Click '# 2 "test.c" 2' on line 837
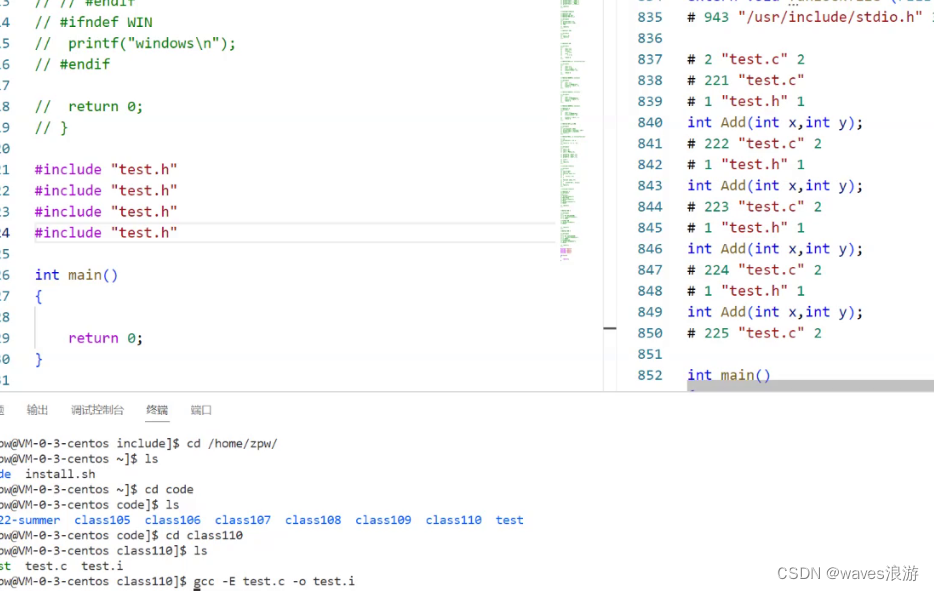The width and height of the screenshot is (934, 591). (746, 60)
